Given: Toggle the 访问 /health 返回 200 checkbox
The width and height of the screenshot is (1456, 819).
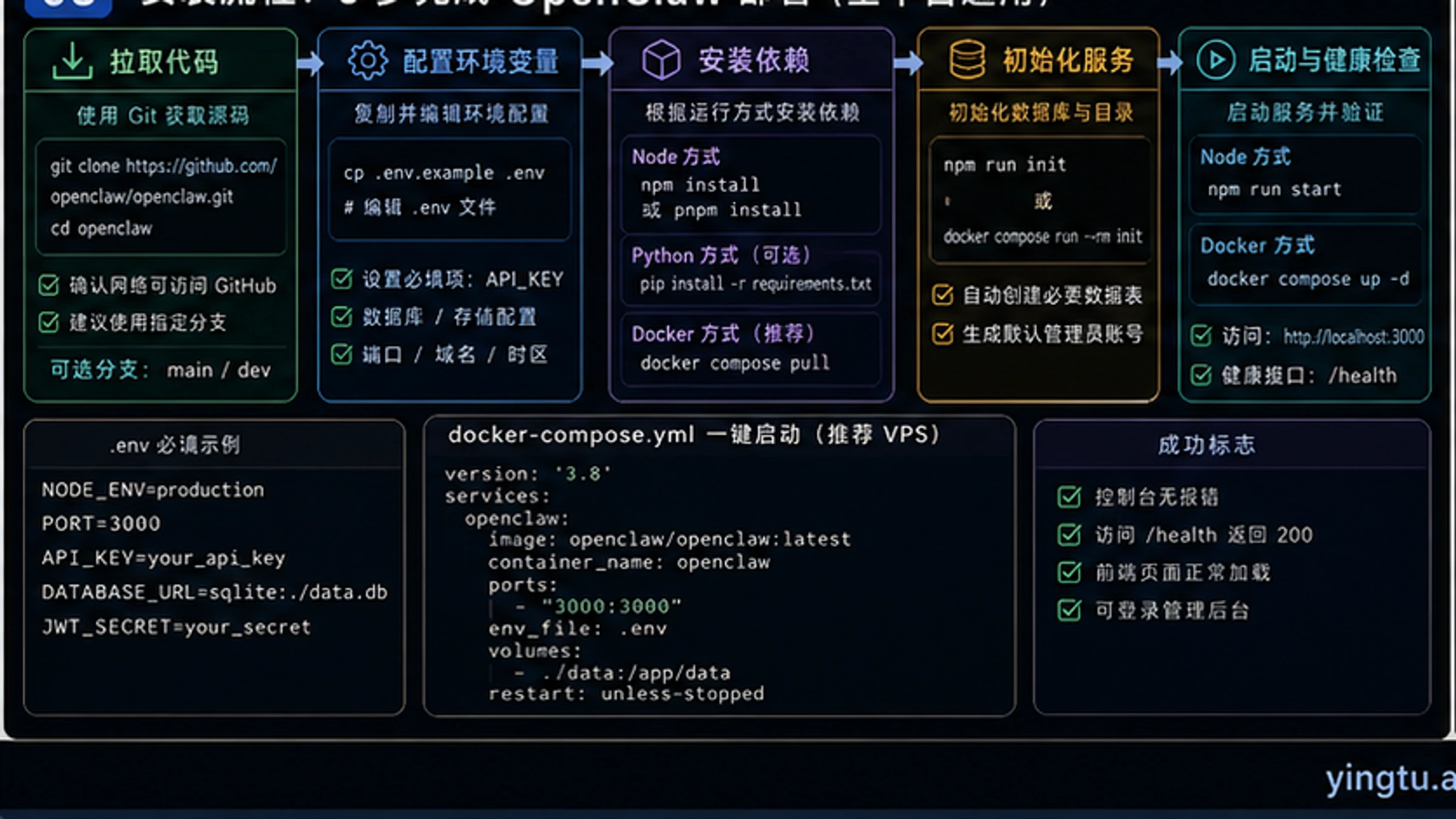Looking at the screenshot, I should click(x=1069, y=534).
